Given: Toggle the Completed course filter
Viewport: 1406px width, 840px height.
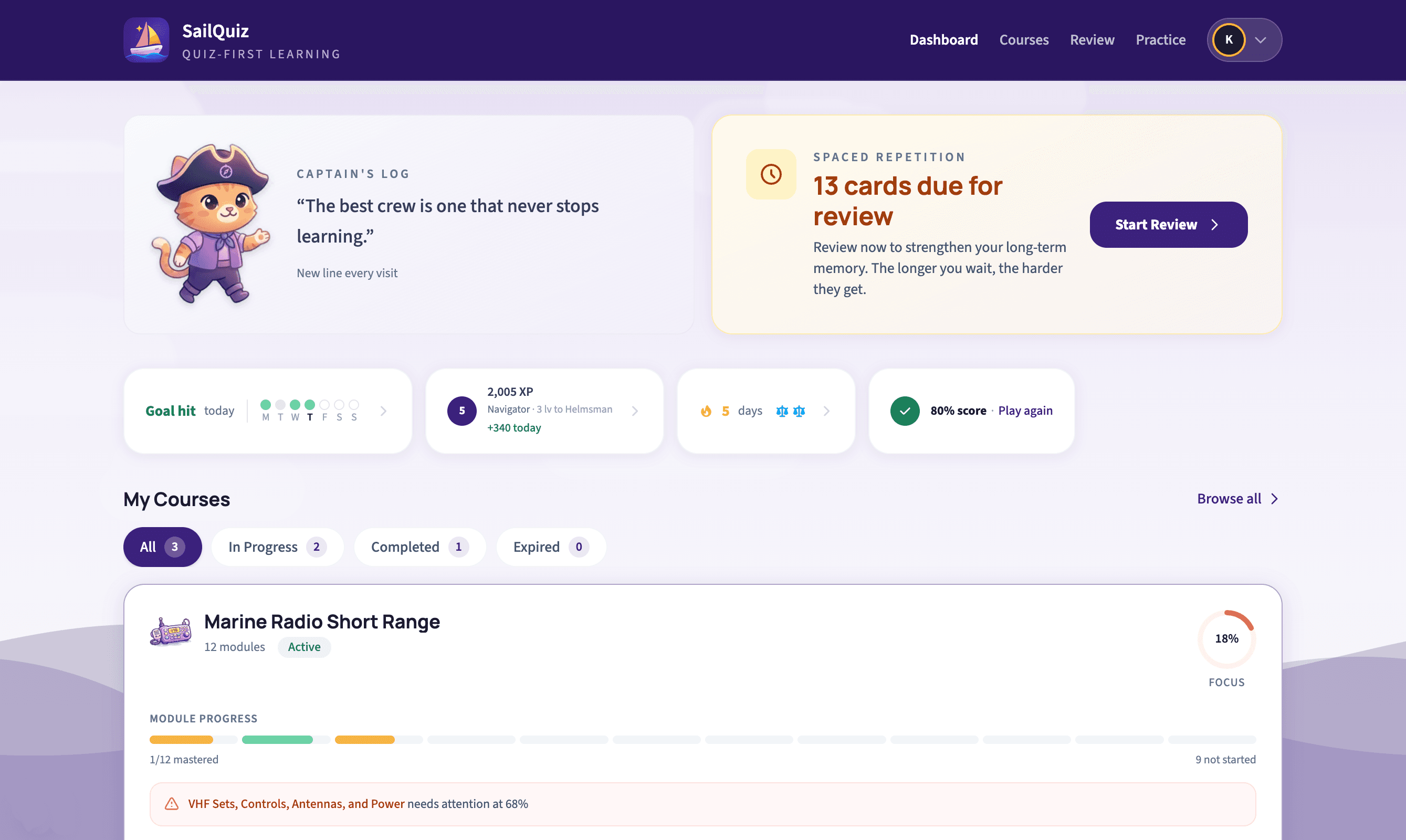Looking at the screenshot, I should click(419, 547).
